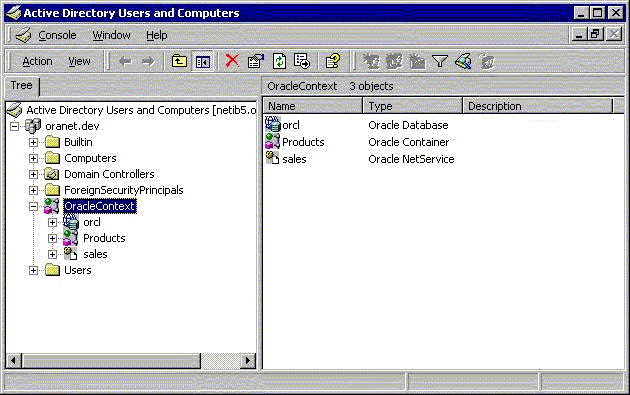Image resolution: width=630 pixels, height=395 pixels.
Task: Select Domain Controllers in the tree
Action: 109,174
